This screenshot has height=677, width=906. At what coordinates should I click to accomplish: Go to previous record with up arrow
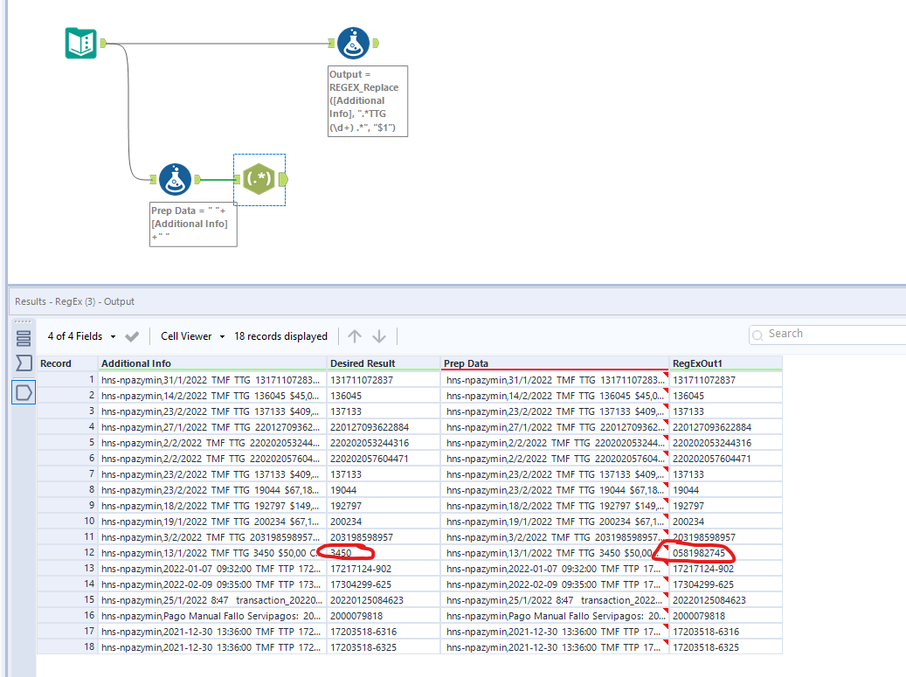point(355,336)
